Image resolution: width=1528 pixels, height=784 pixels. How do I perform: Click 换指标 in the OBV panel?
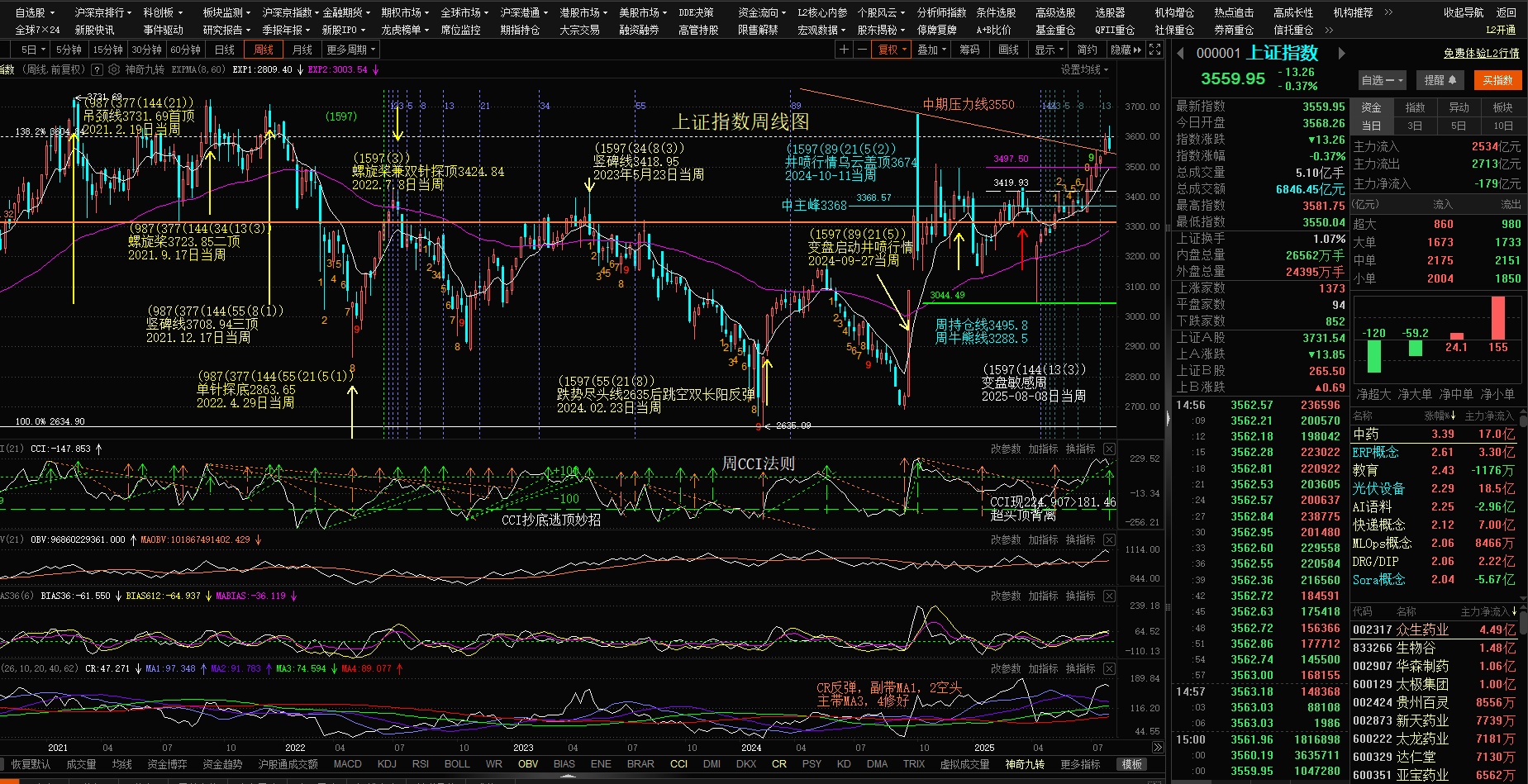point(1080,539)
